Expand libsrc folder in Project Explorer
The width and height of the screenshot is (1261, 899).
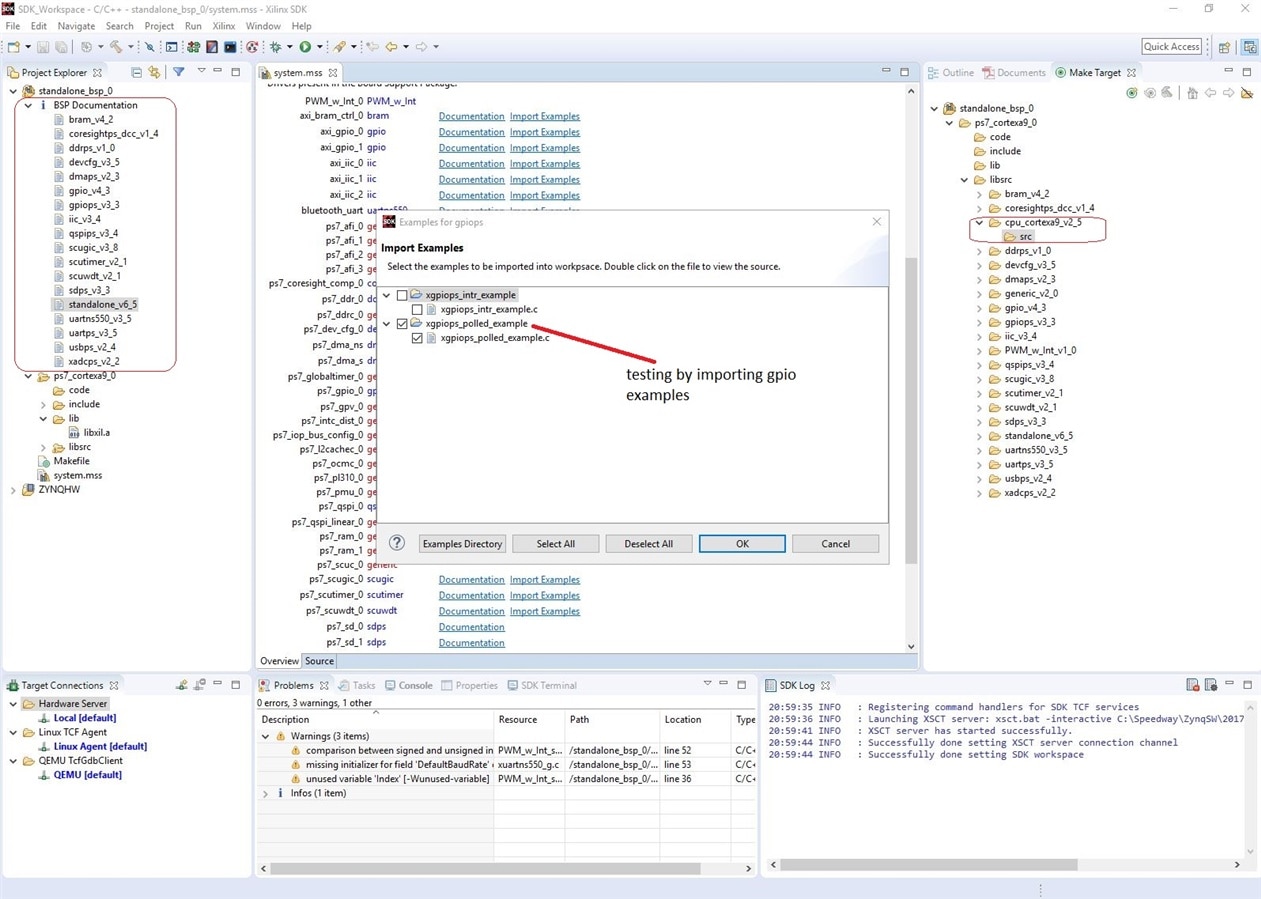tap(43, 447)
